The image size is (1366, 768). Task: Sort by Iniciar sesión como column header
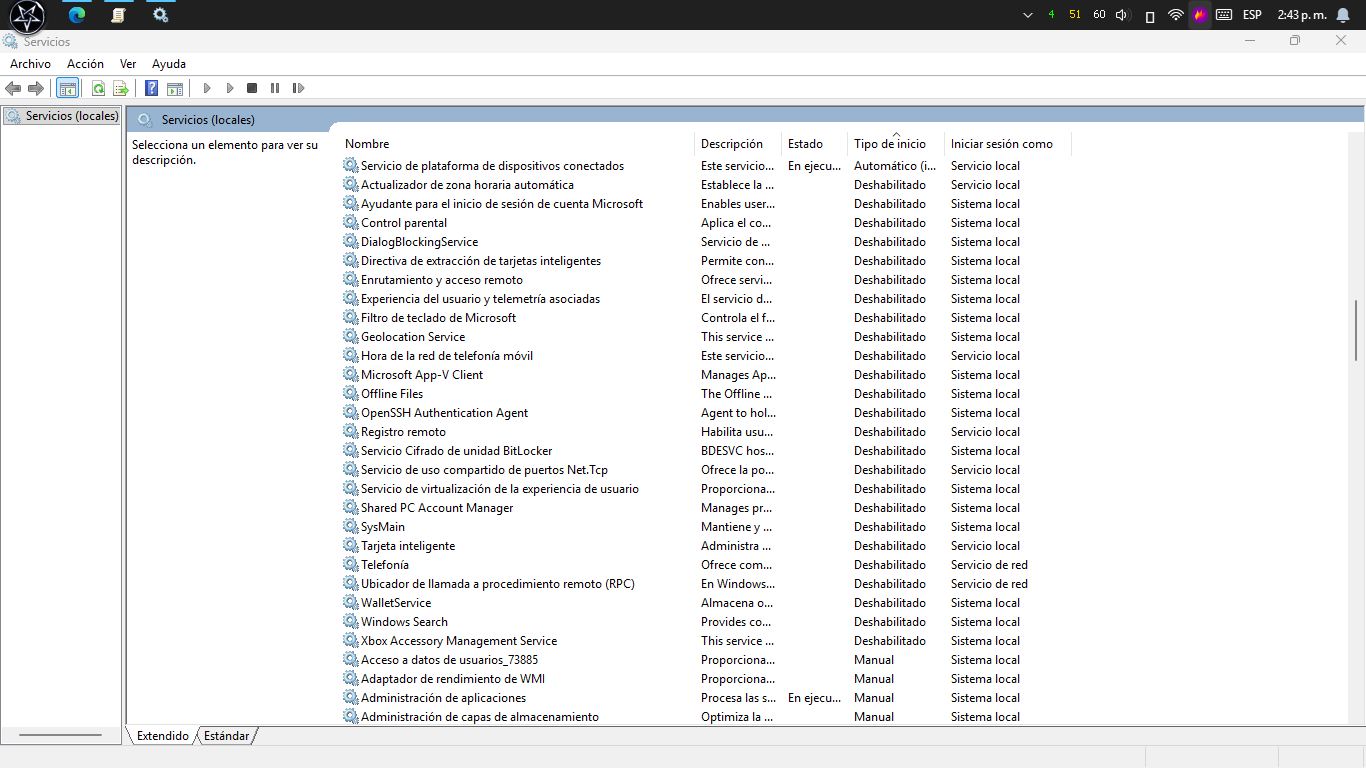1008,144
